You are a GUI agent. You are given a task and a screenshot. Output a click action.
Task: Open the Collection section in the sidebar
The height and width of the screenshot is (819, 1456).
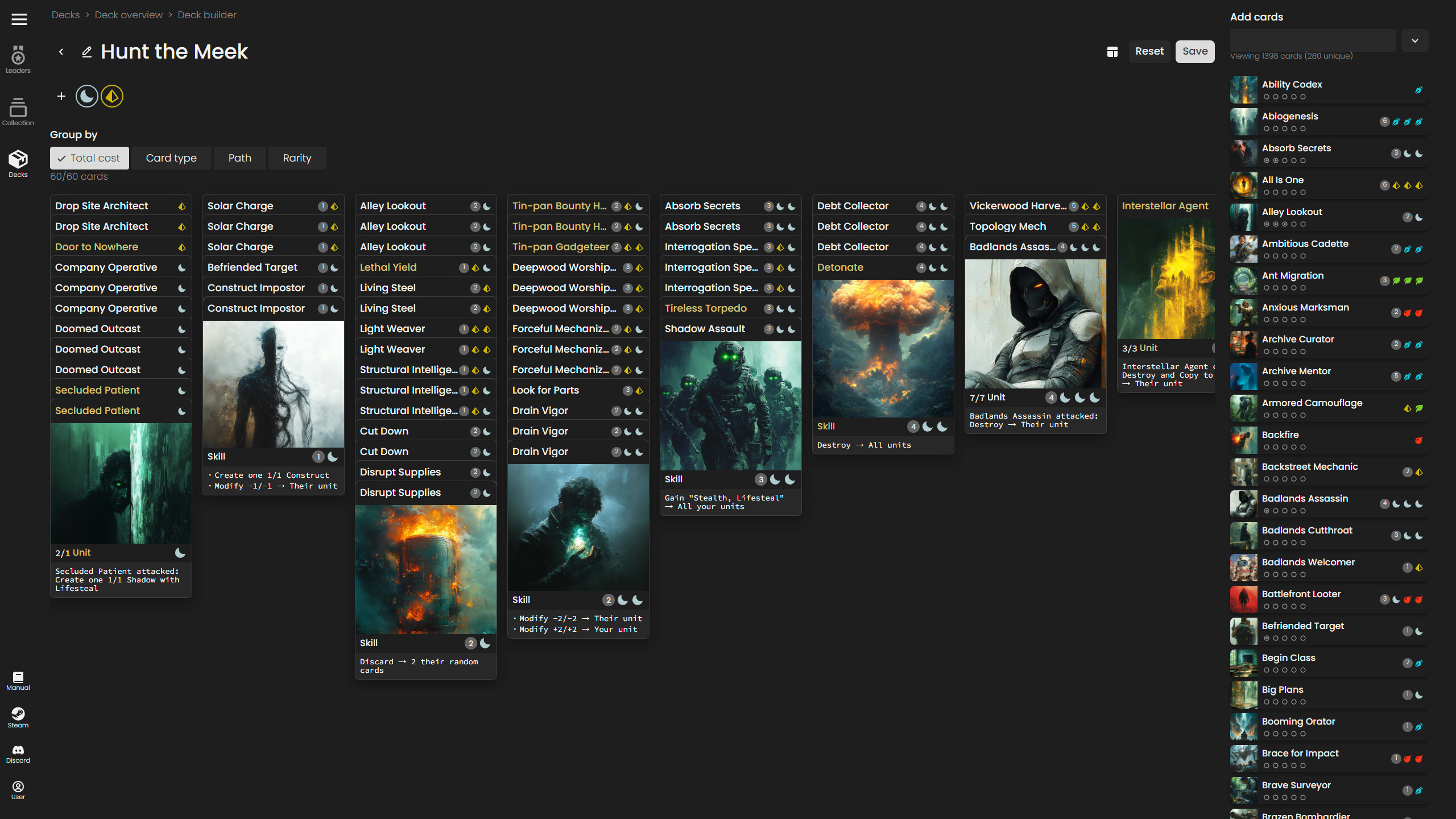(18, 111)
